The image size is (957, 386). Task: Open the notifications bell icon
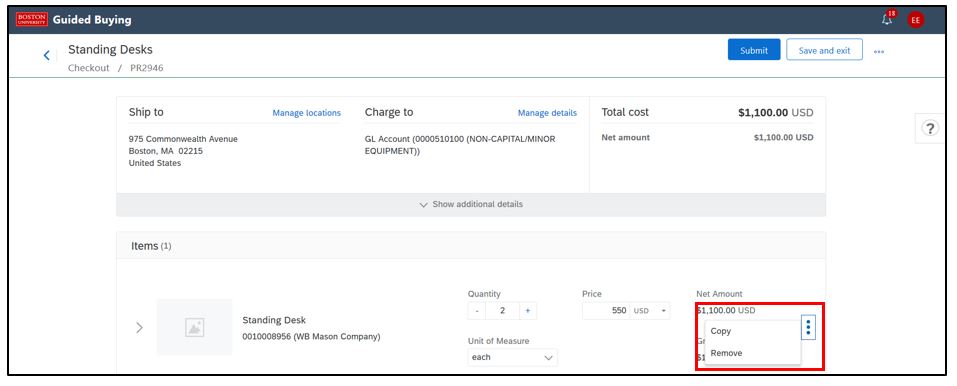pos(887,19)
